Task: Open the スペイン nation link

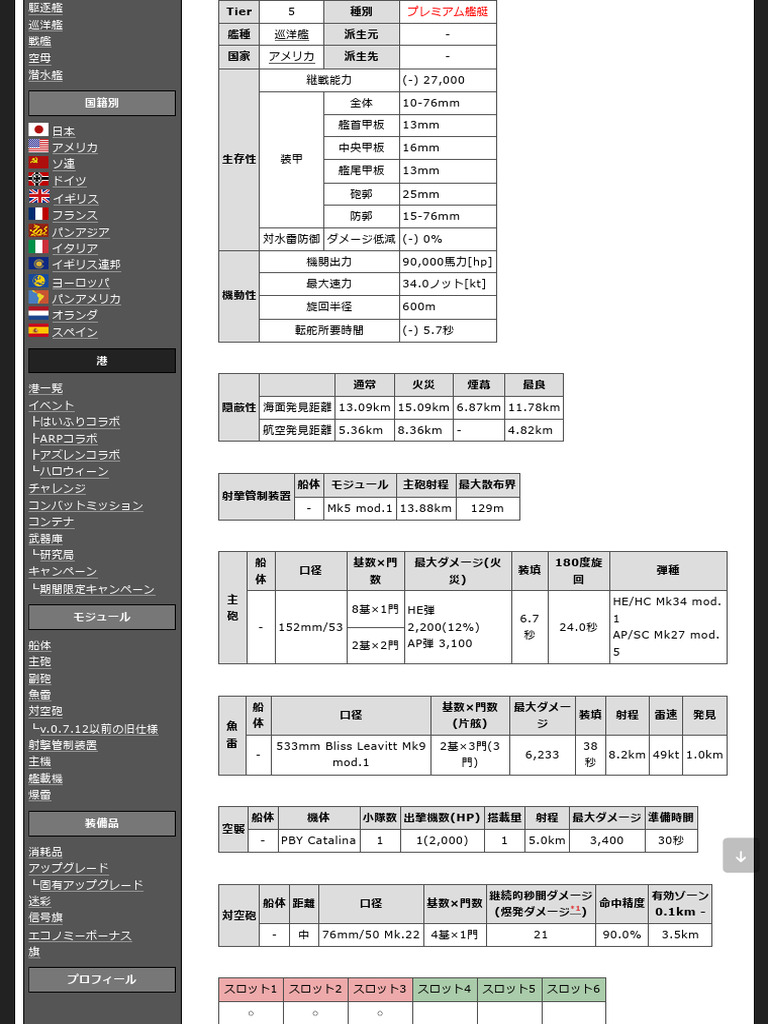Action: [x=75, y=332]
